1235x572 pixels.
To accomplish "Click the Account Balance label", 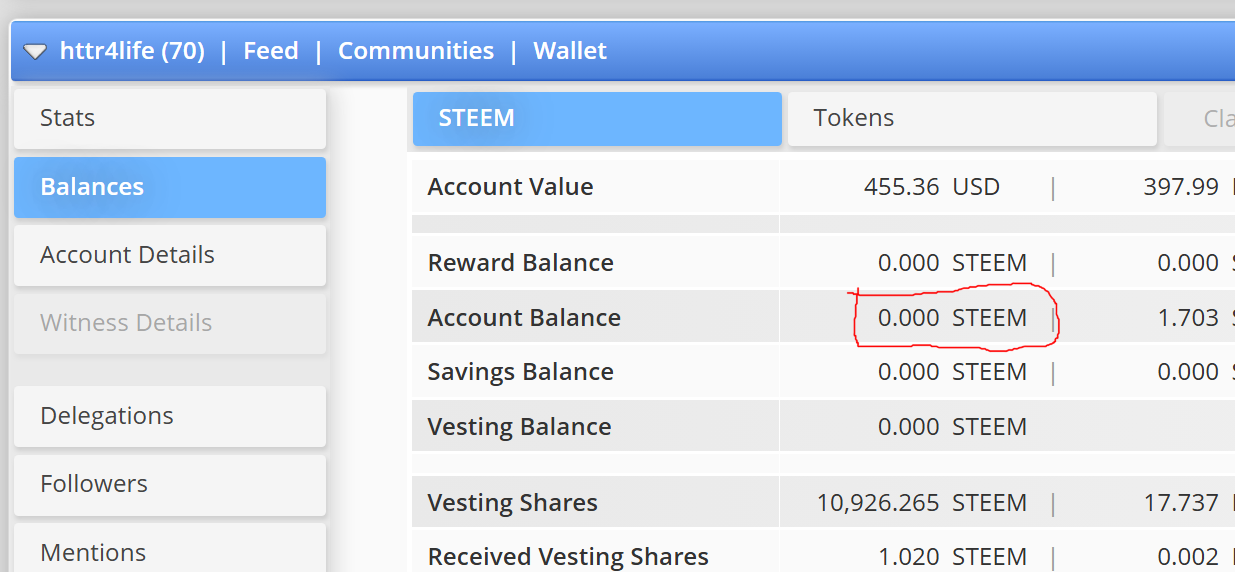I will click(524, 318).
